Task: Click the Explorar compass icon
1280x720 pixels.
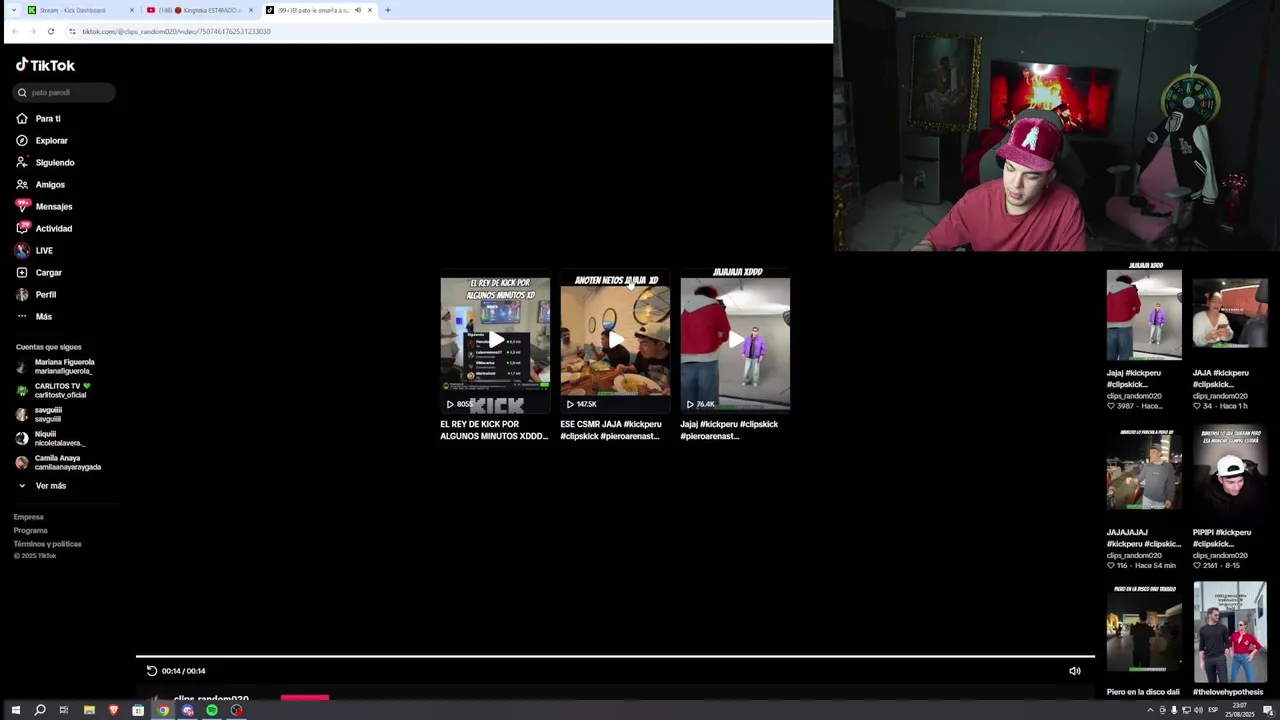Action: [x=22, y=140]
